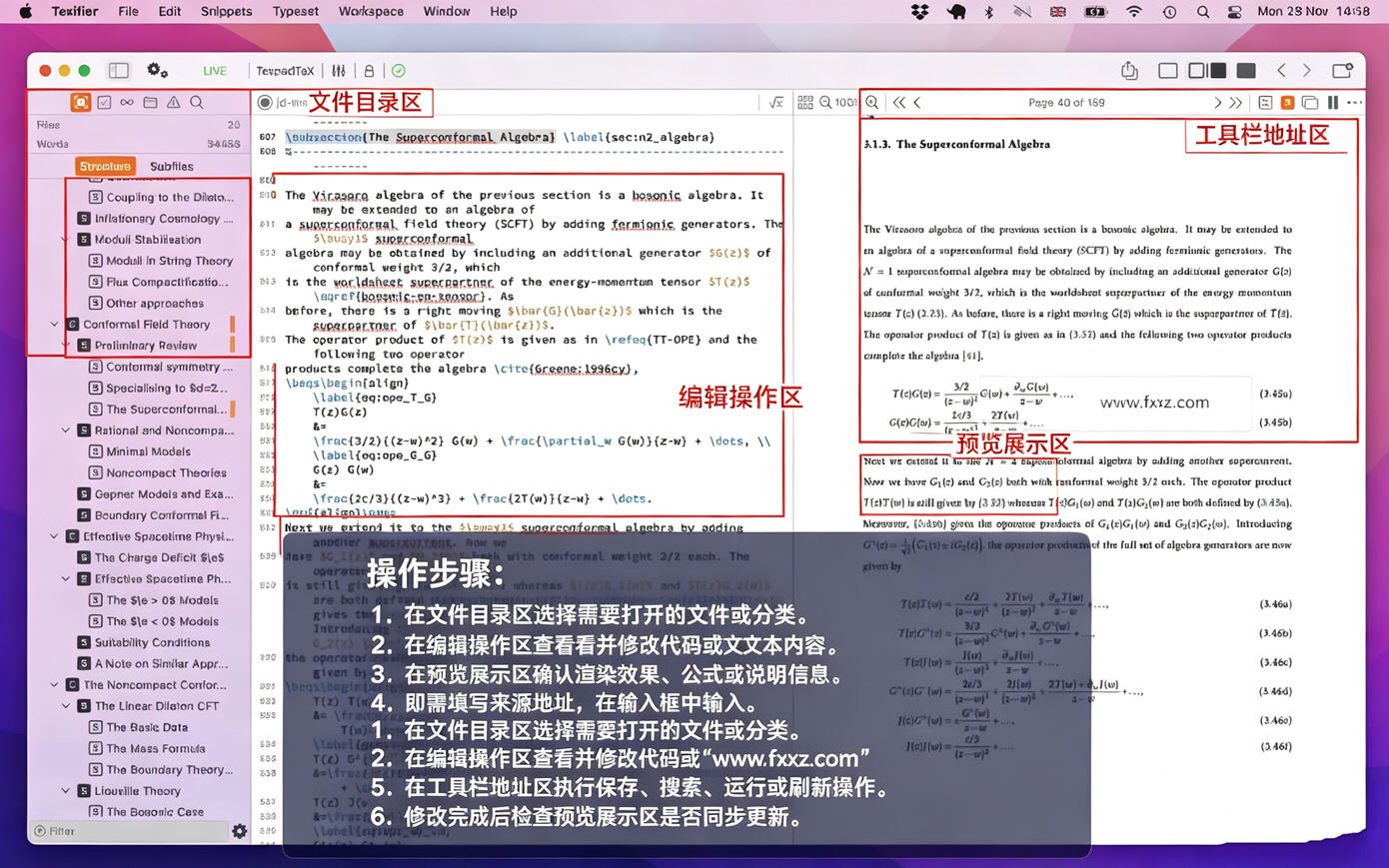The image size is (1389, 868).
Task: Zoom out the PDF preview
Action: tap(826, 102)
